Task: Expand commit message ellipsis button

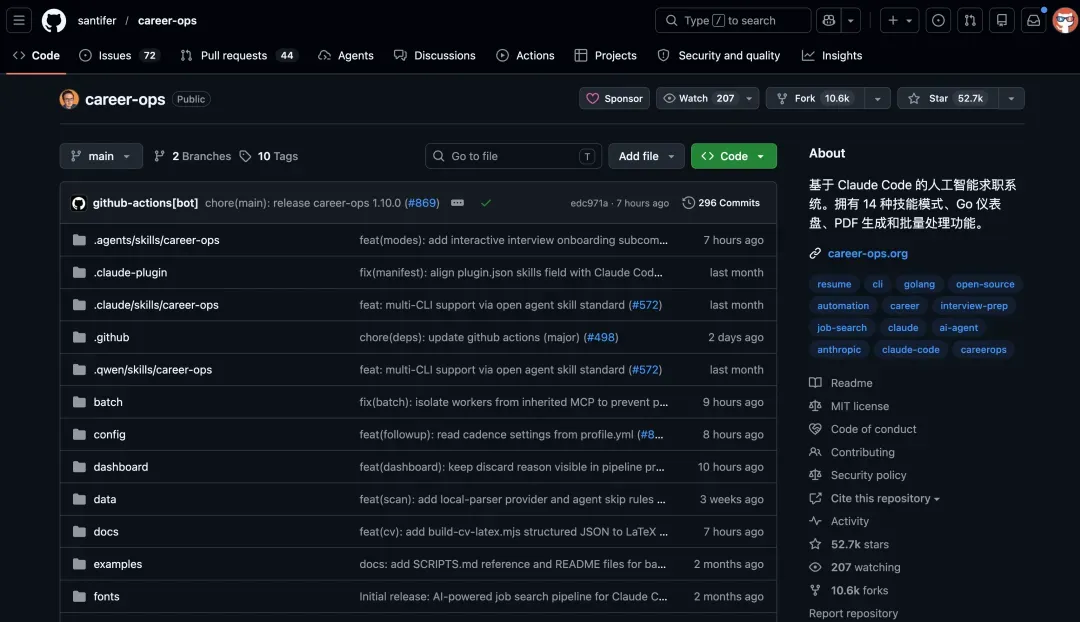Action: click(457, 203)
